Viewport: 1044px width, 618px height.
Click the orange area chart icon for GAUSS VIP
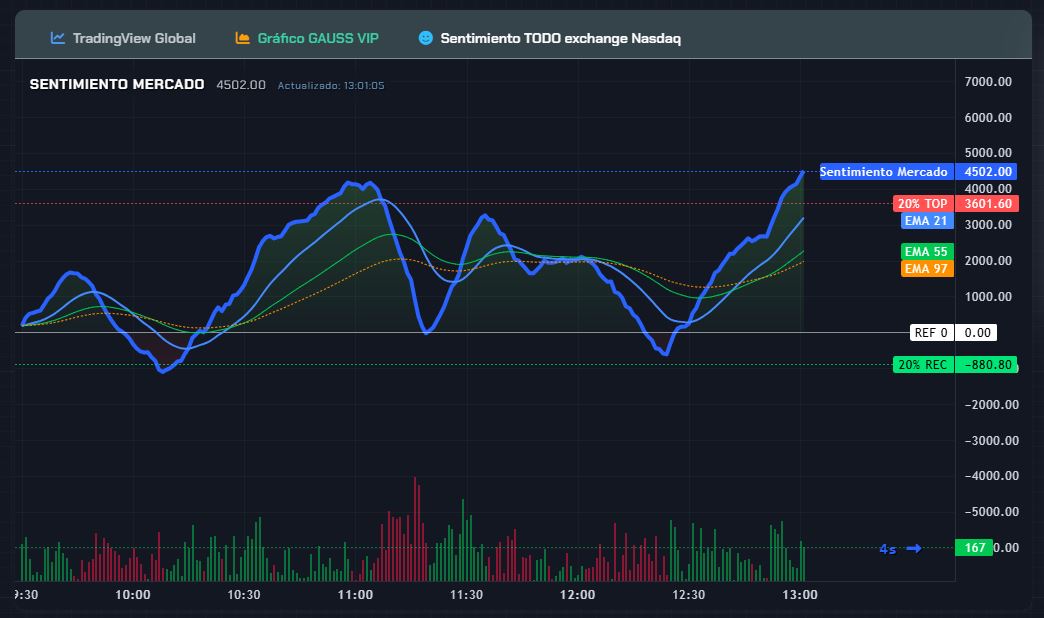point(242,38)
